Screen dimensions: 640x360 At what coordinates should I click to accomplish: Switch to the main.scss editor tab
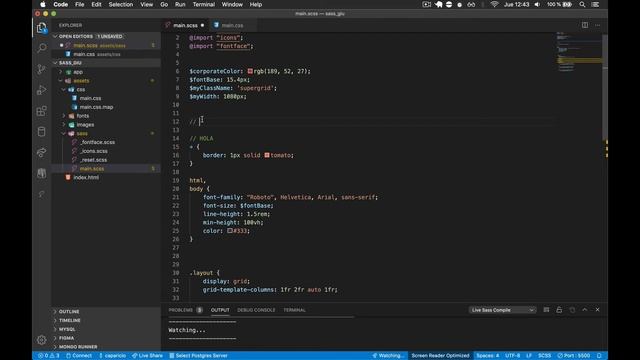tap(185, 25)
